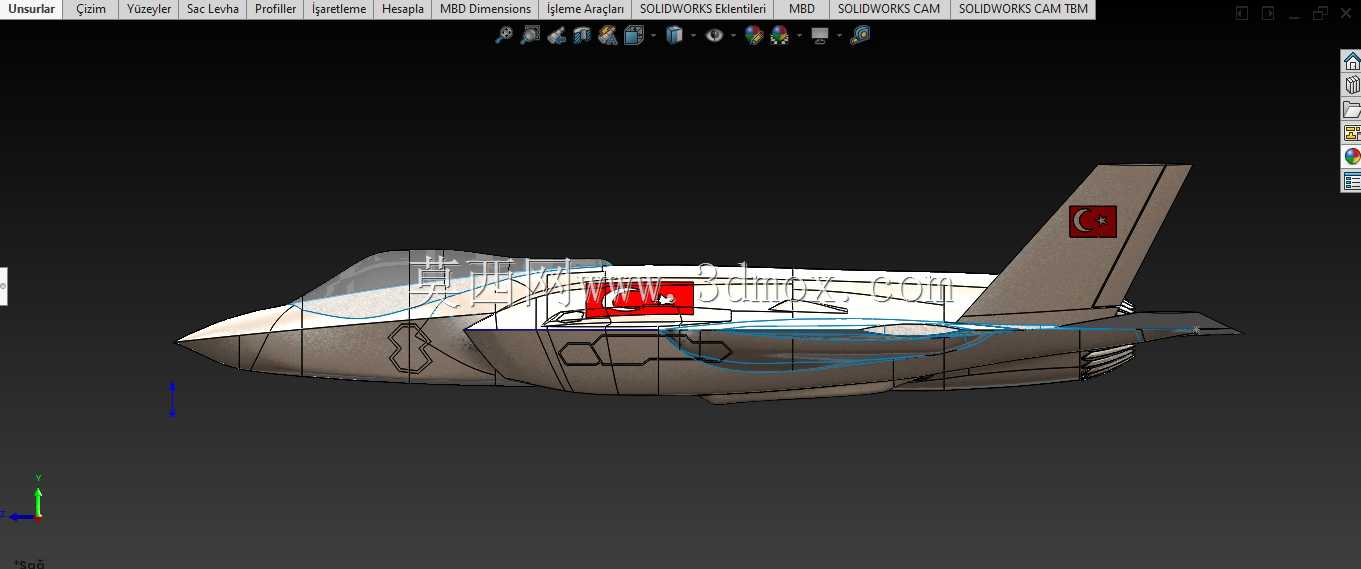Open the Hesapla tab
Viewport: 1361px width, 569px height.
403,9
